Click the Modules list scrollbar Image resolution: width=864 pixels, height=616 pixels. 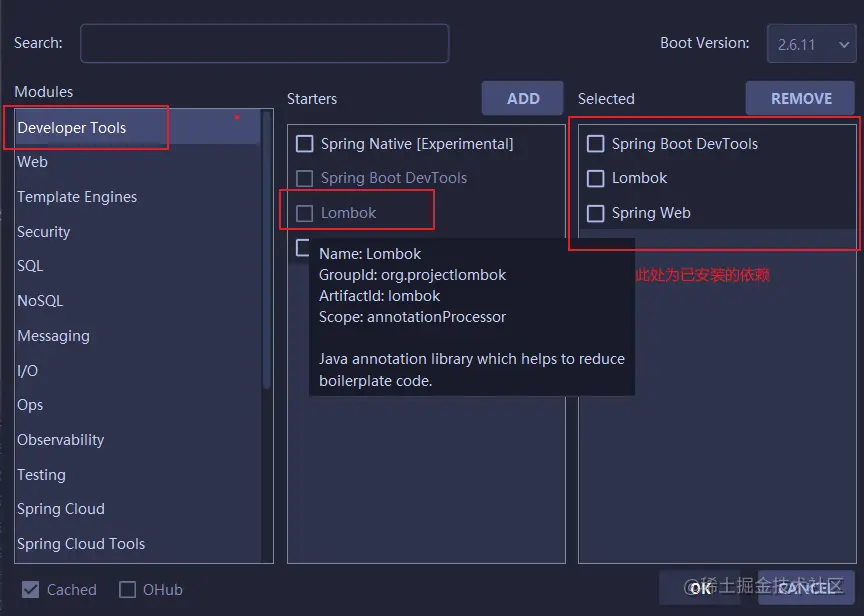tap(267, 251)
